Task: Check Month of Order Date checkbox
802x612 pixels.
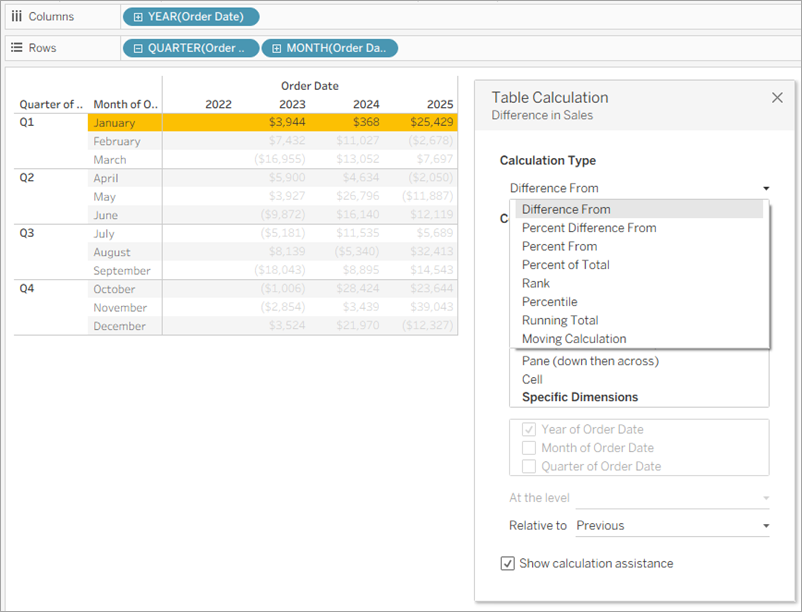Action: click(529, 448)
